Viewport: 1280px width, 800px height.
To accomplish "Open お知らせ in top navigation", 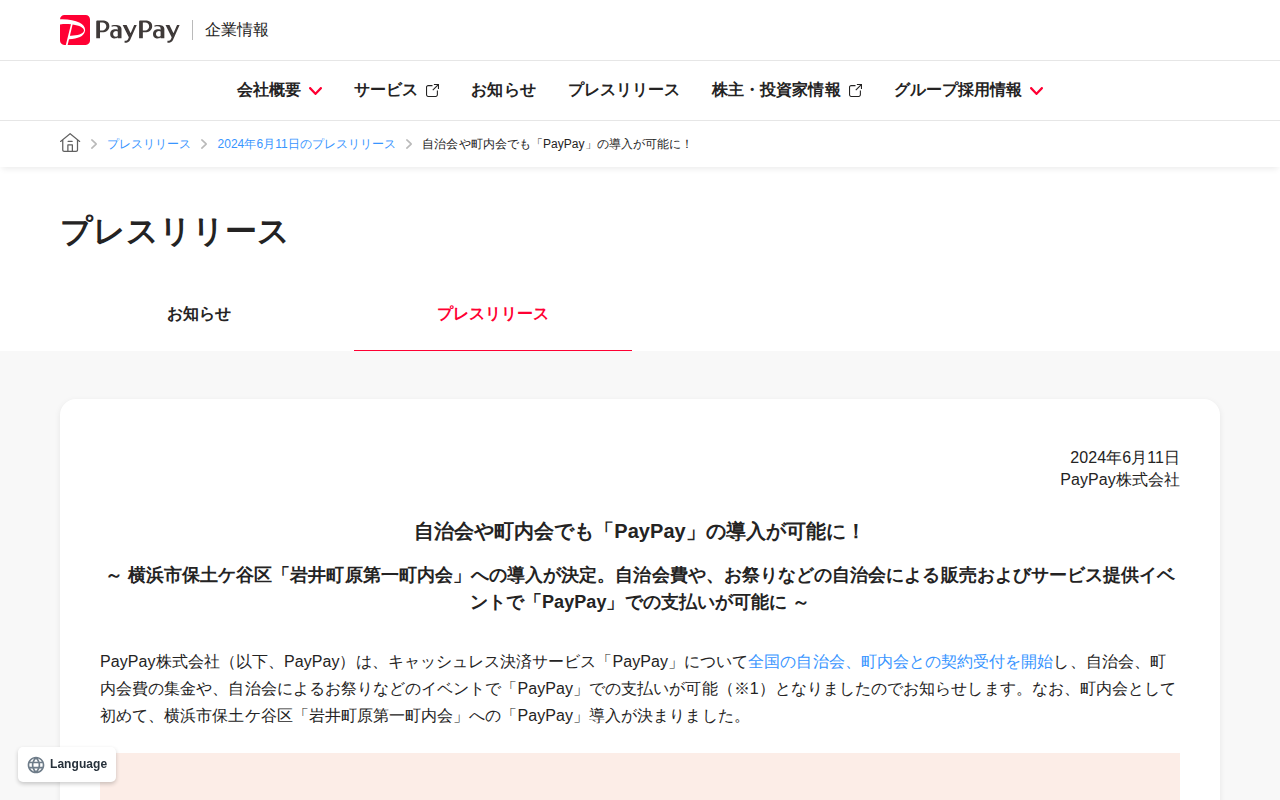I will 503,90.
